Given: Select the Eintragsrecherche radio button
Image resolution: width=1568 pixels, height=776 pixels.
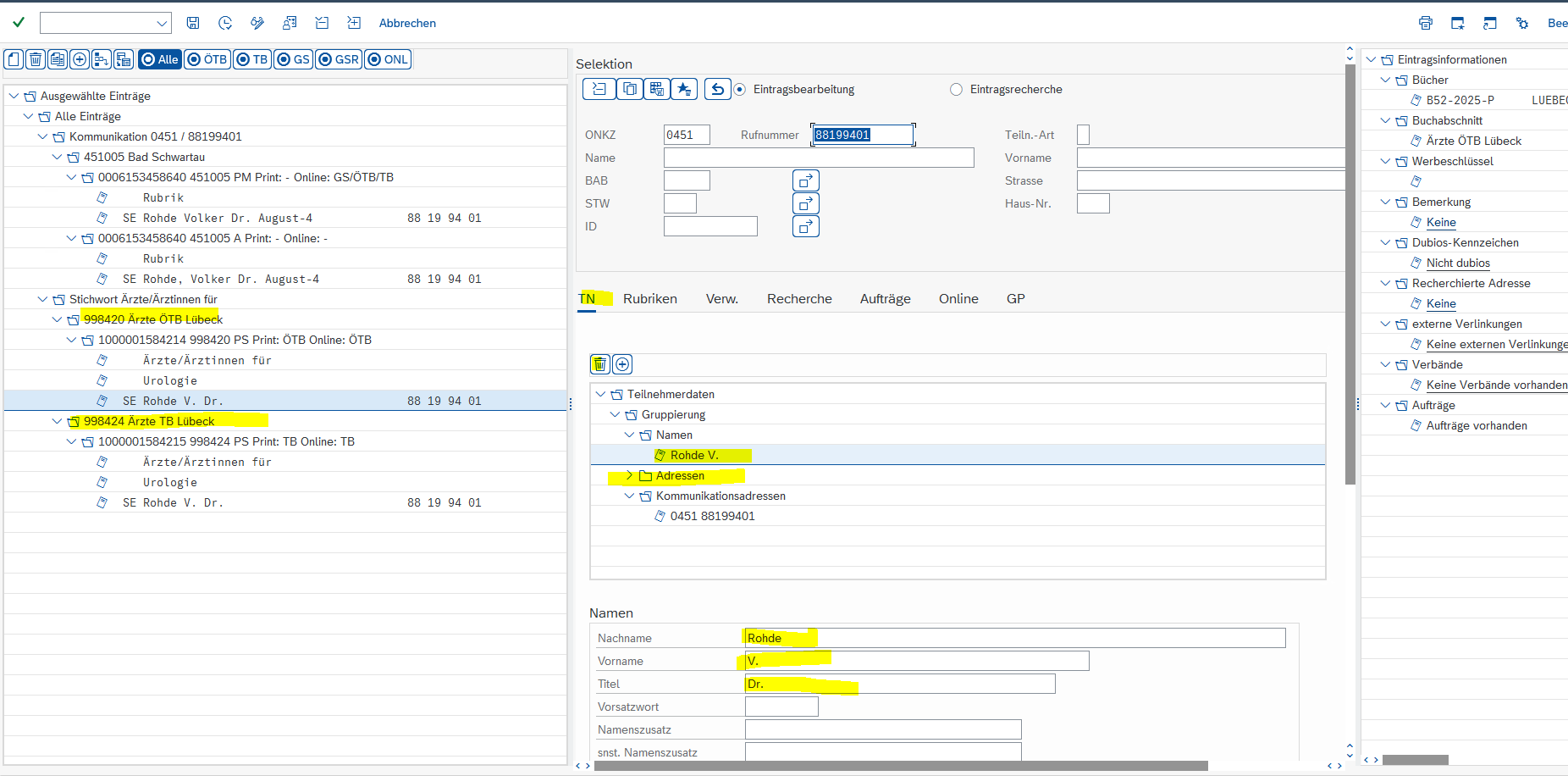Looking at the screenshot, I should tap(956, 89).
